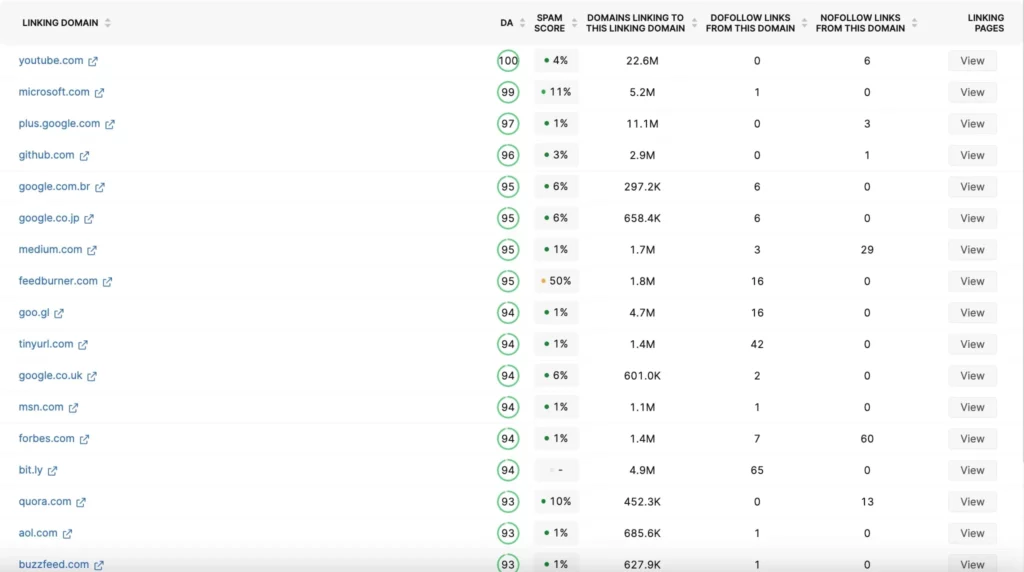Open the google.co.uk domain link
Viewport: 1024px width, 572px height.
(50, 376)
